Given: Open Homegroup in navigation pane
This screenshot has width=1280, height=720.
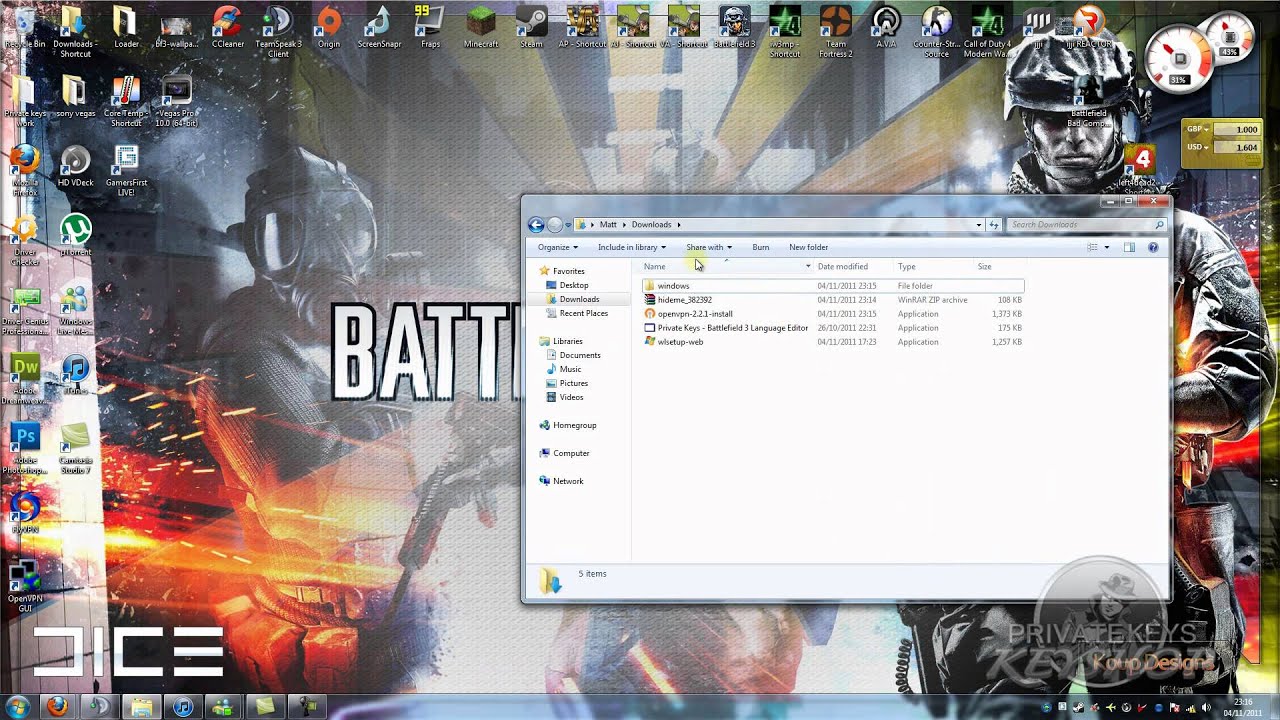Looking at the screenshot, I should point(574,425).
